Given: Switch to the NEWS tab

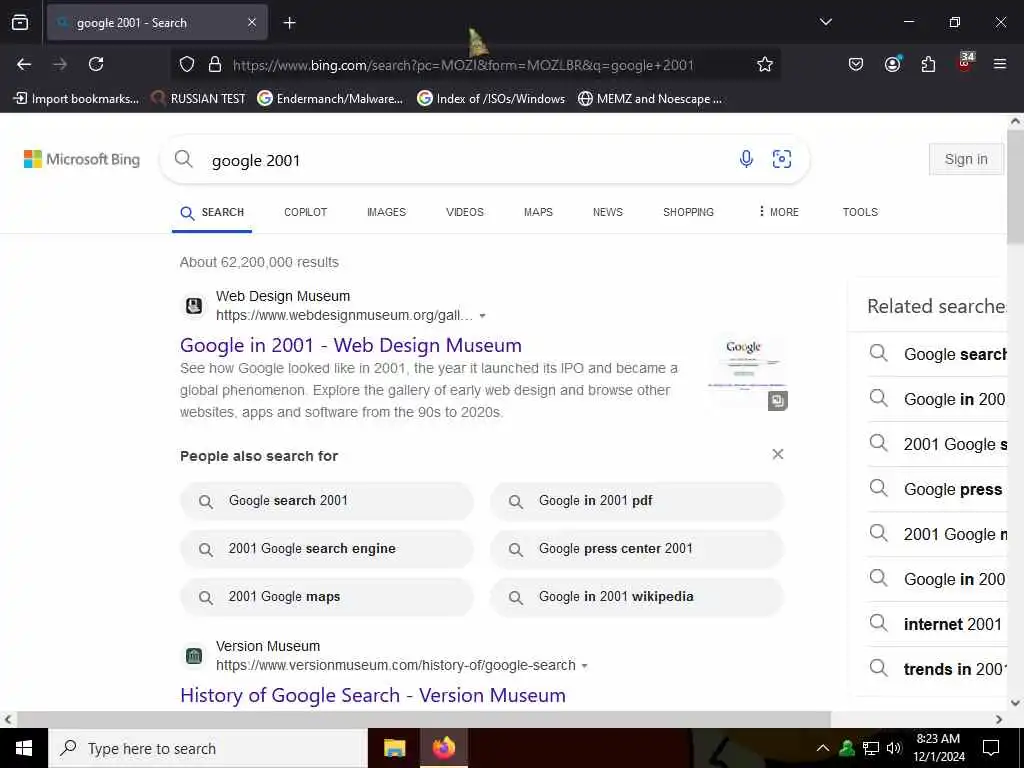Looking at the screenshot, I should click(x=608, y=212).
